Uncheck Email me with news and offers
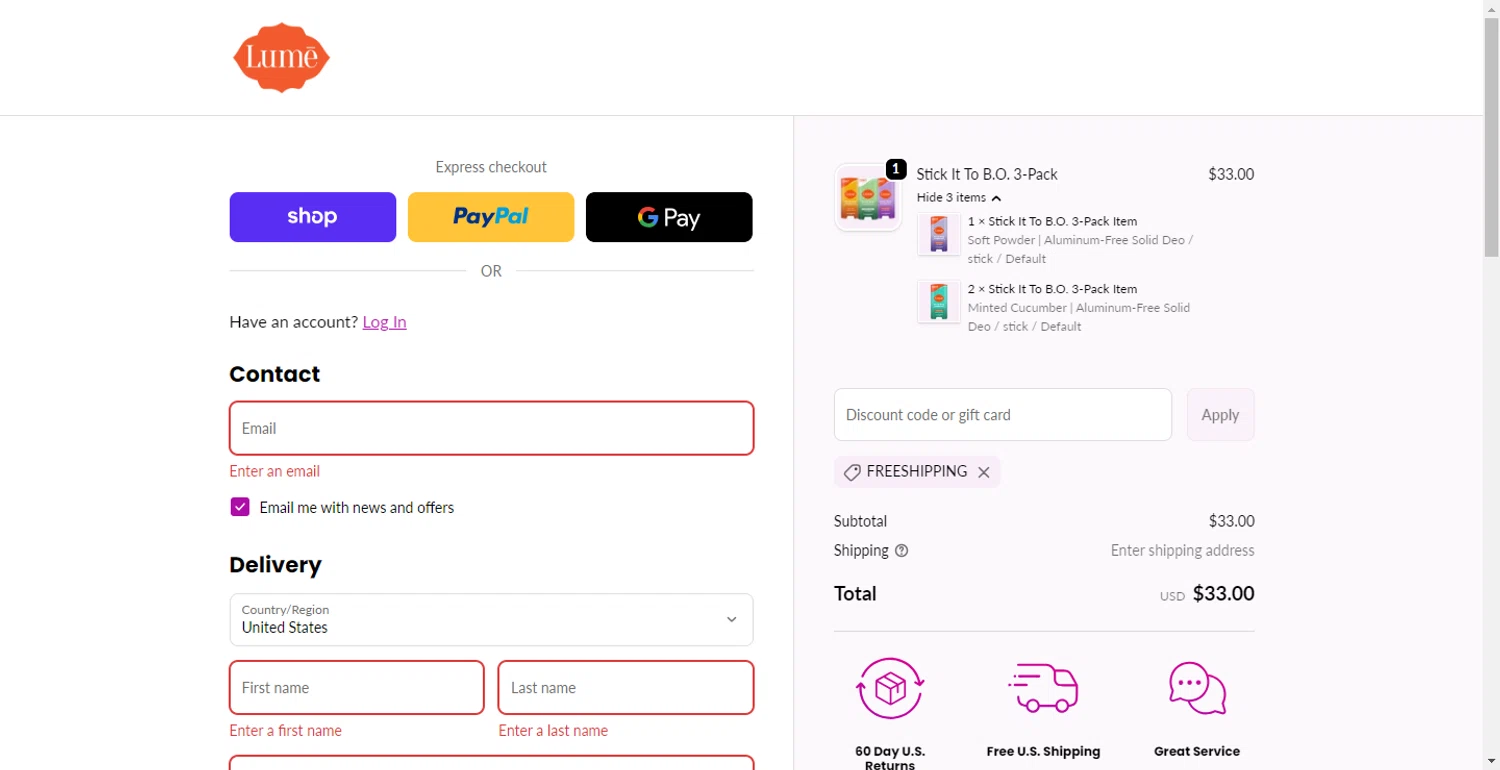Screen dimensions: 1500x770 point(240,507)
